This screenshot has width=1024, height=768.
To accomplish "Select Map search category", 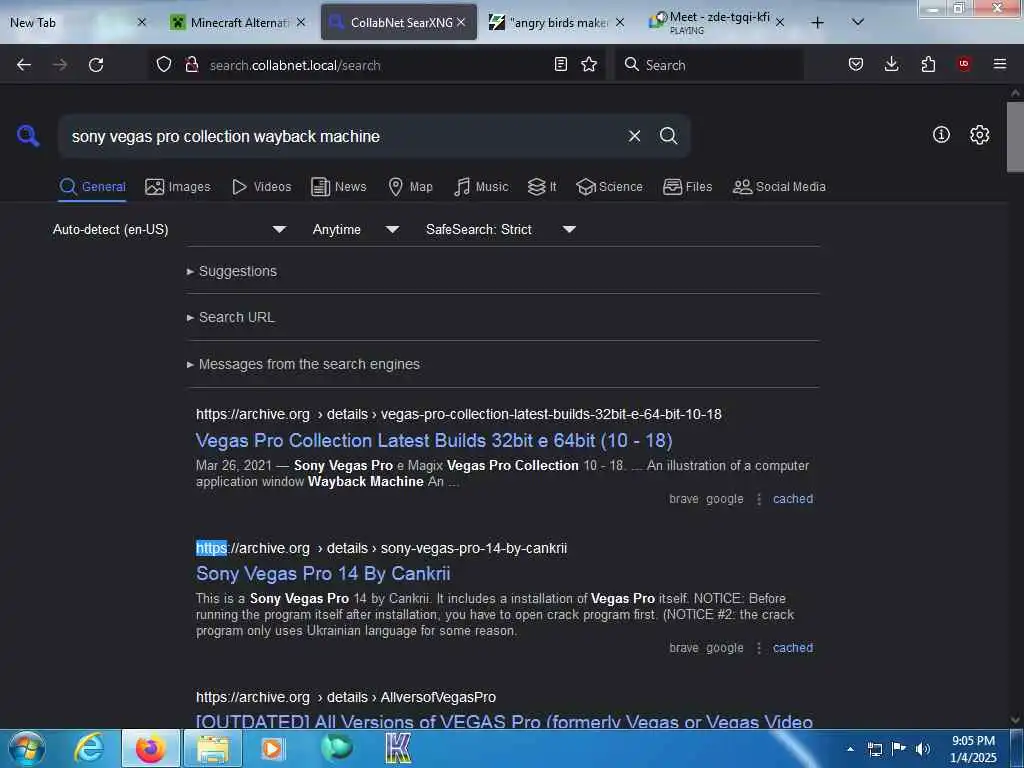I will click(410, 187).
